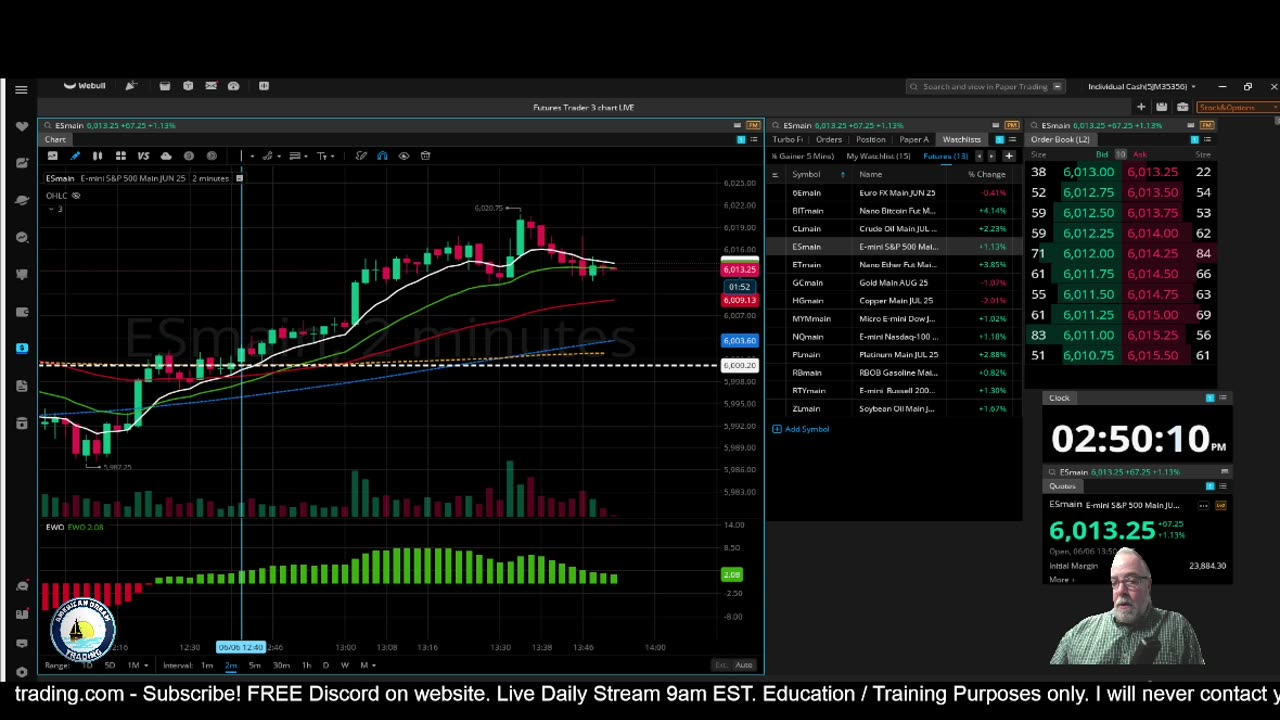Set chart interval to 30m
The image size is (1280, 720).
click(x=281, y=666)
